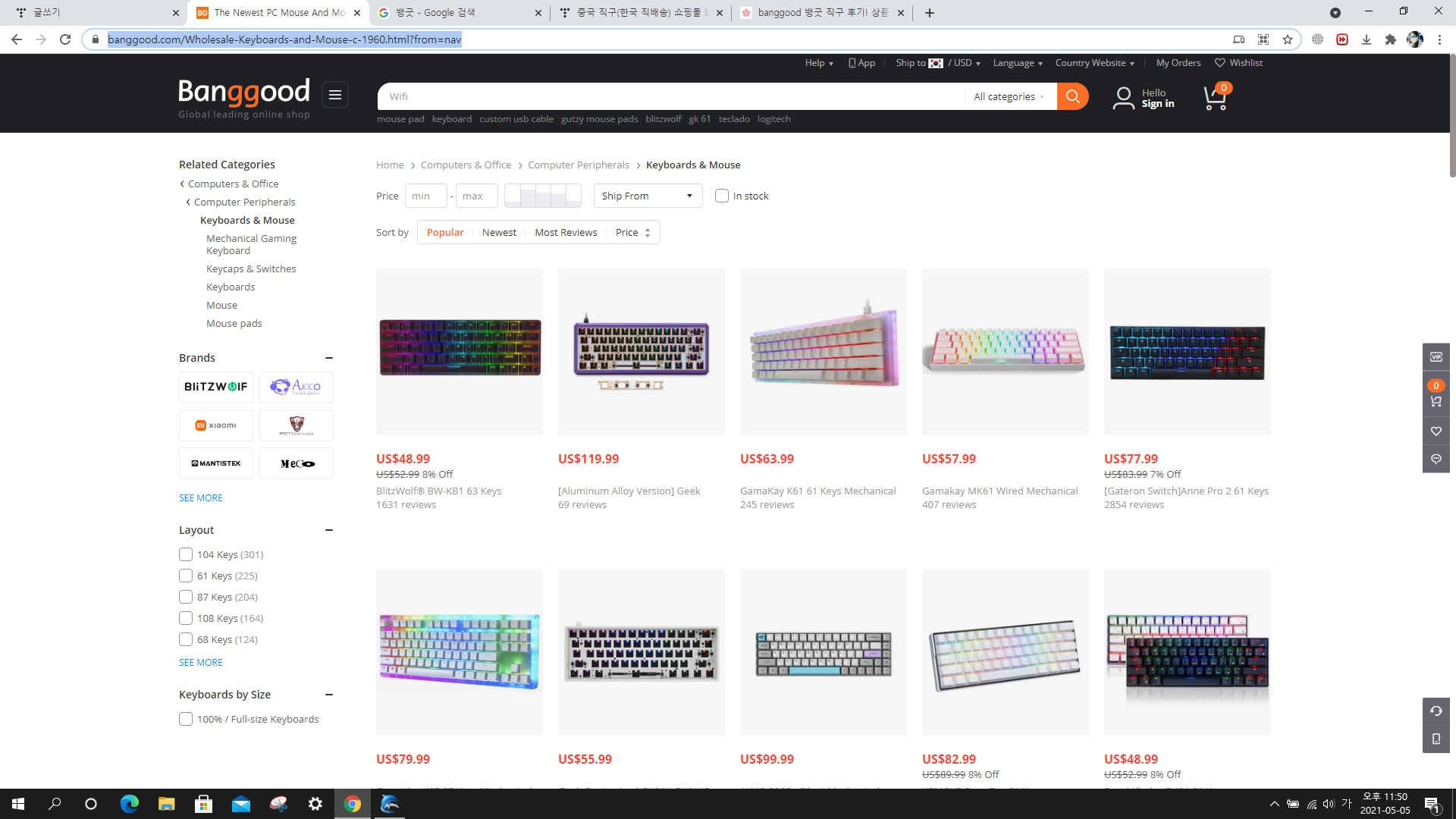The width and height of the screenshot is (1456, 819).
Task: Check the 100% / Full-size Keyboards filter
Action: pos(186,719)
